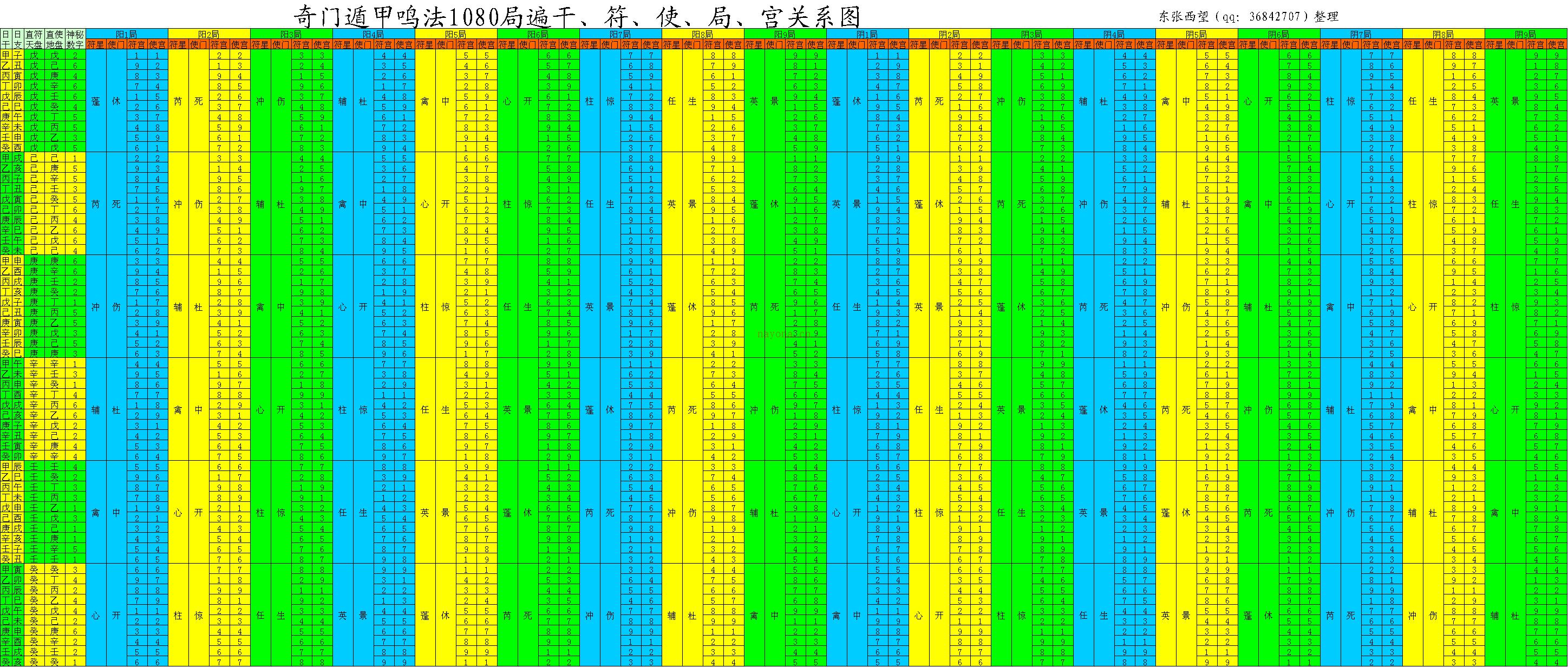Click the 阳8局 group header
Viewport: 1568px width, 667px height.
coord(702,34)
